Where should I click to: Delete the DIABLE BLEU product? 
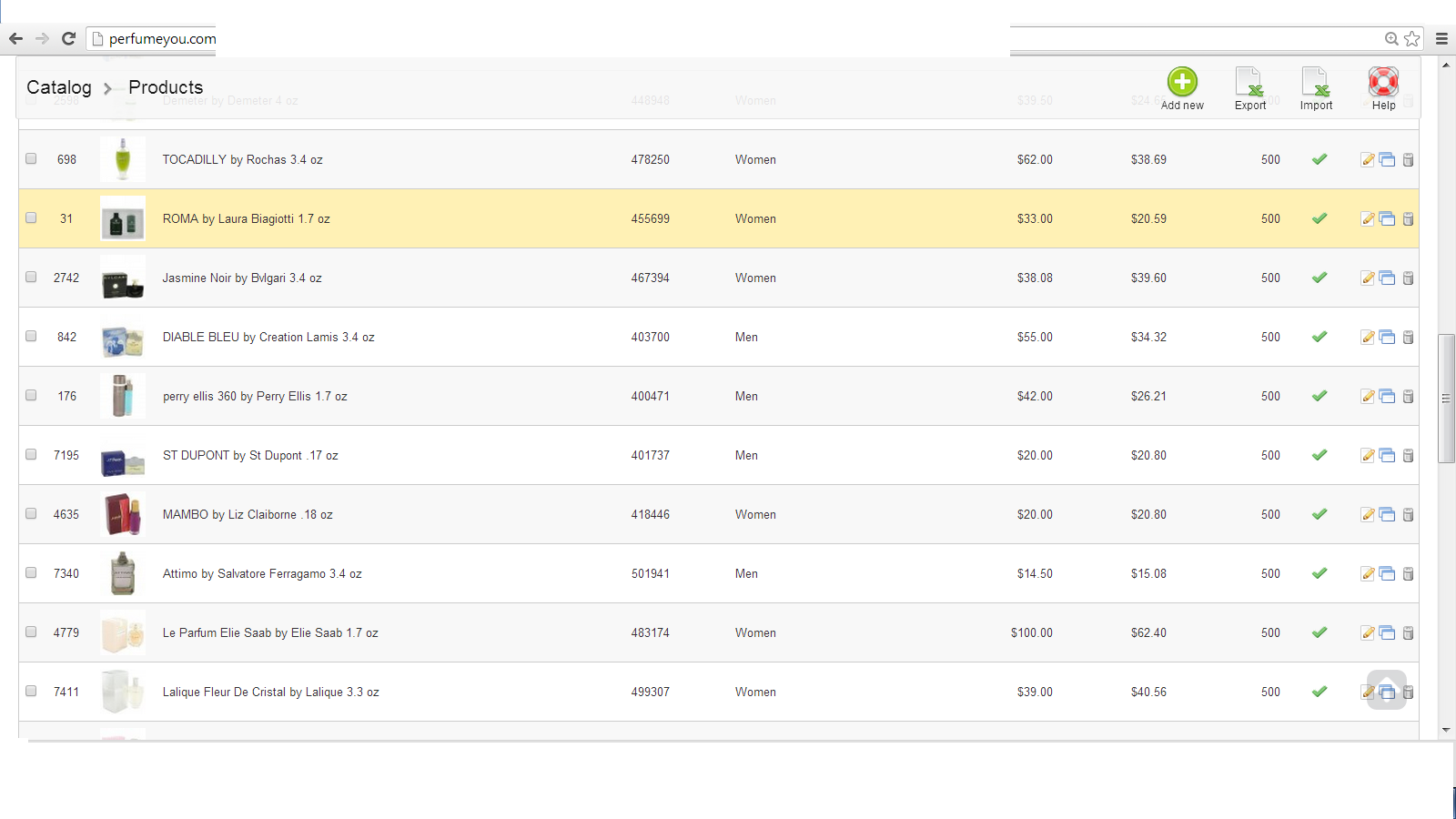pyautogui.click(x=1408, y=337)
